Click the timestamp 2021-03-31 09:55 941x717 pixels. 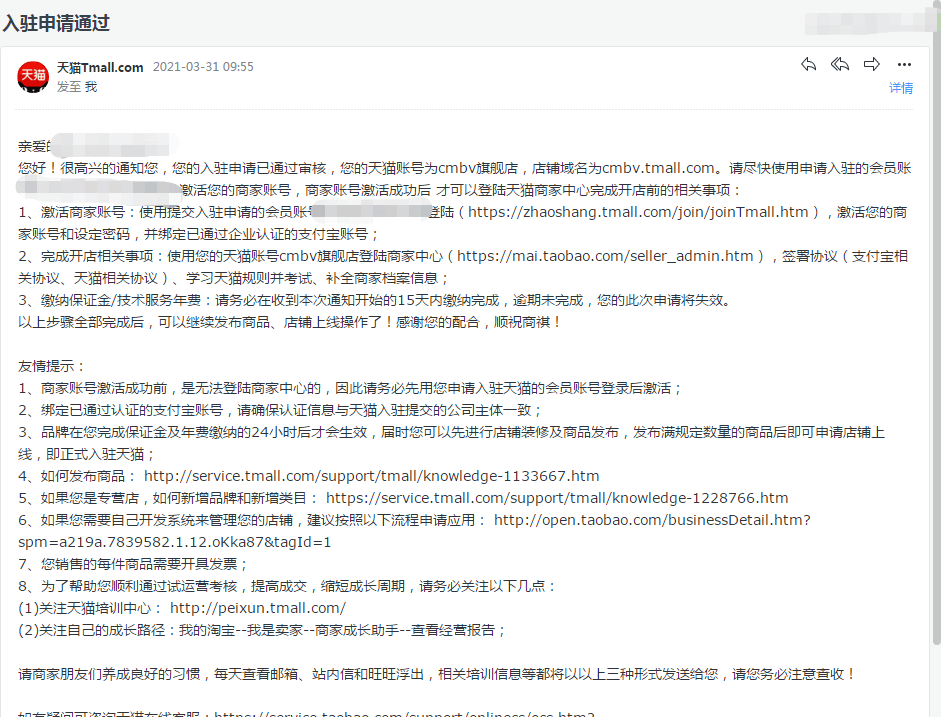203,67
